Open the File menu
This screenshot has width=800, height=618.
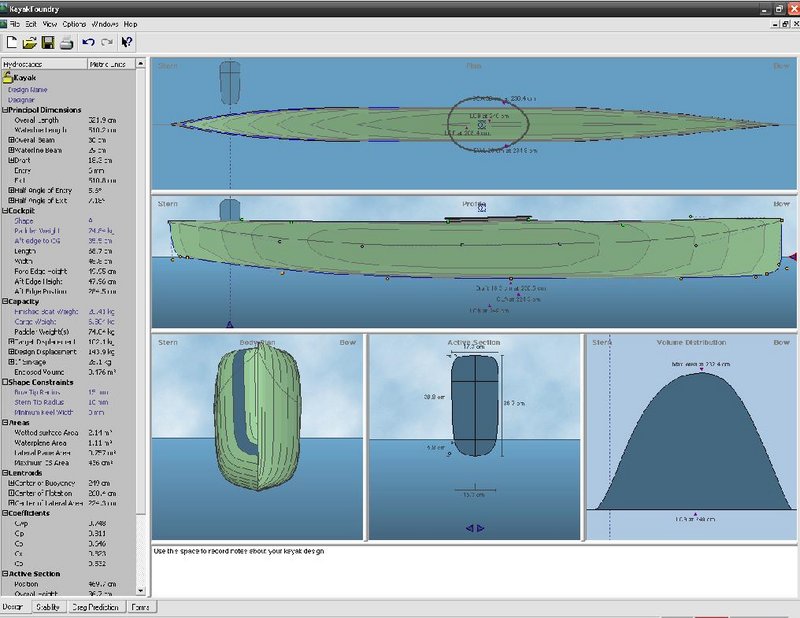click(14, 24)
